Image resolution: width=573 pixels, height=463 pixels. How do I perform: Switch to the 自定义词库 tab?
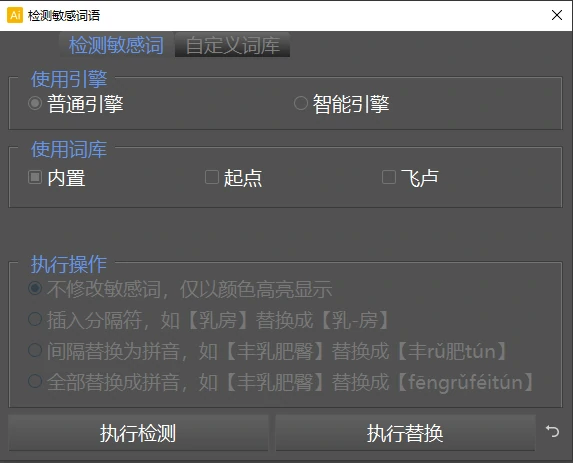click(x=232, y=45)
